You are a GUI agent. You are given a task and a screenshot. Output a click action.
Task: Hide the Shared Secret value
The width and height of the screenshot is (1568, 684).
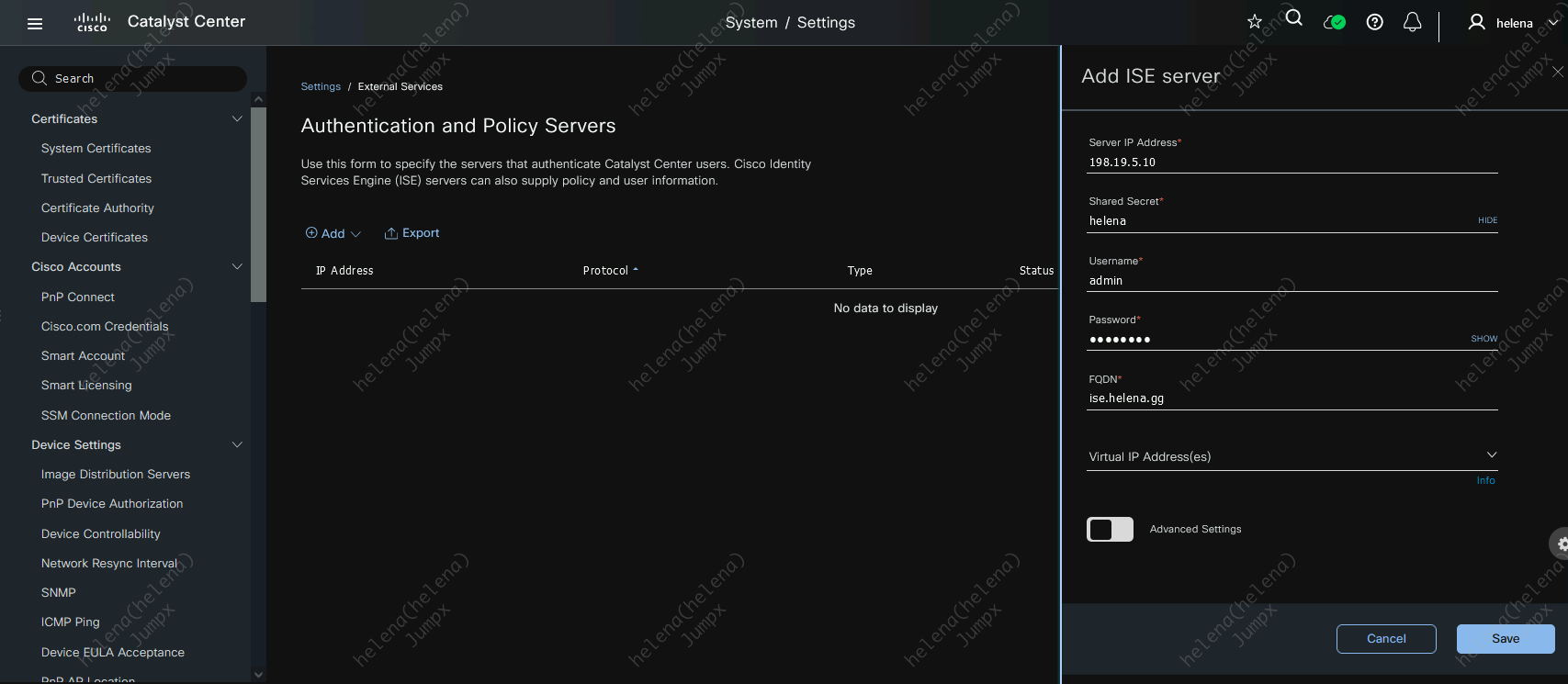[x=1487, y=220]
